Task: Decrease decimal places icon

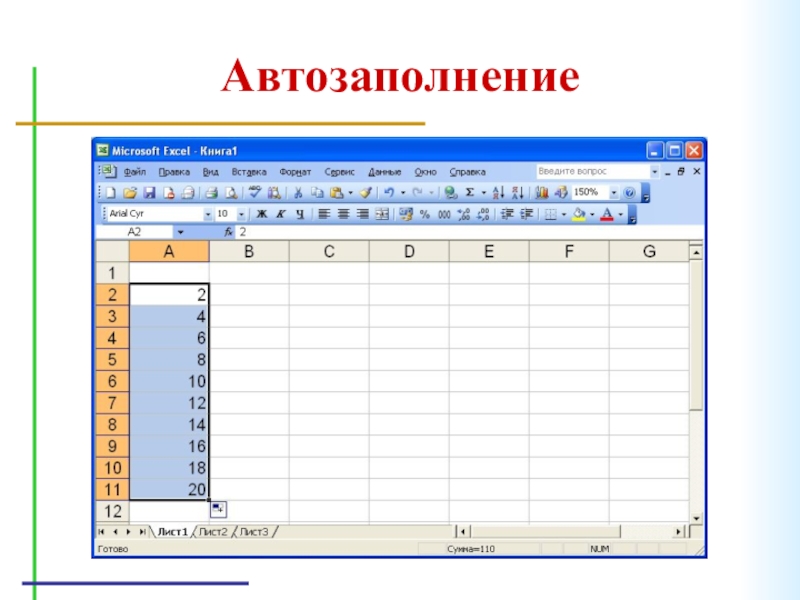Action: pyautogui.click(x=483, y=214)
